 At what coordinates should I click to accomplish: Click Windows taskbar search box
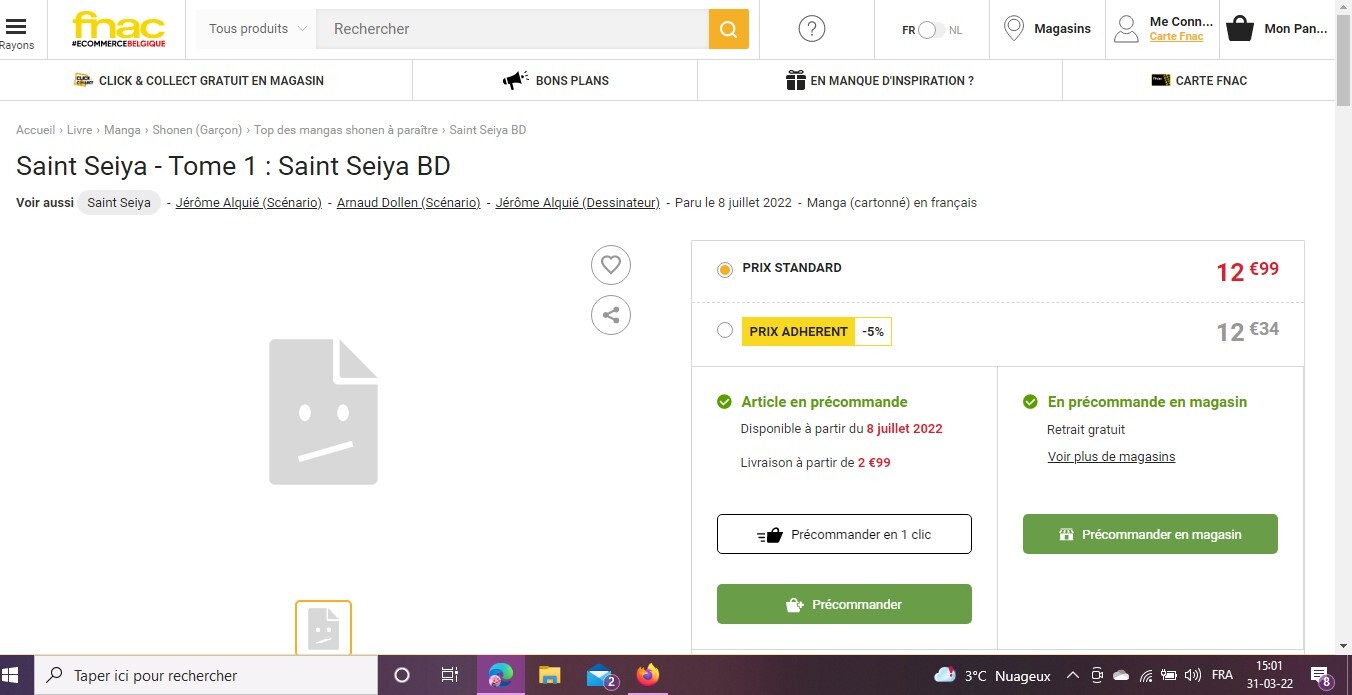pos(206,675)
